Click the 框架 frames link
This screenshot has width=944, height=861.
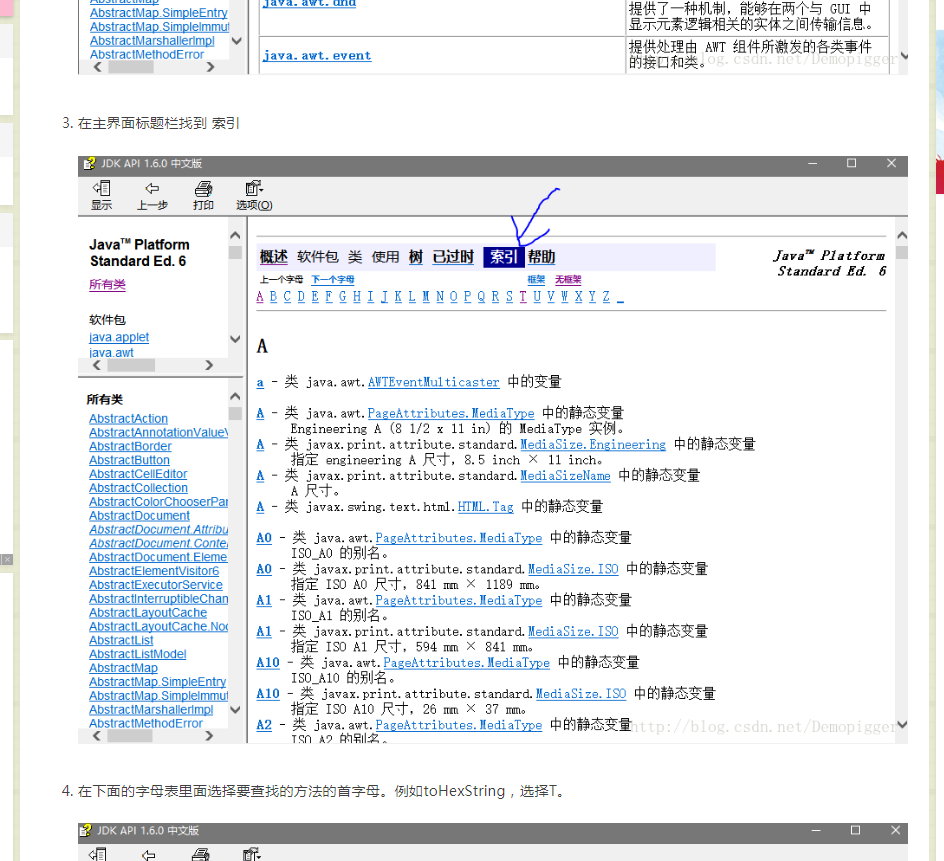point(536,279)
